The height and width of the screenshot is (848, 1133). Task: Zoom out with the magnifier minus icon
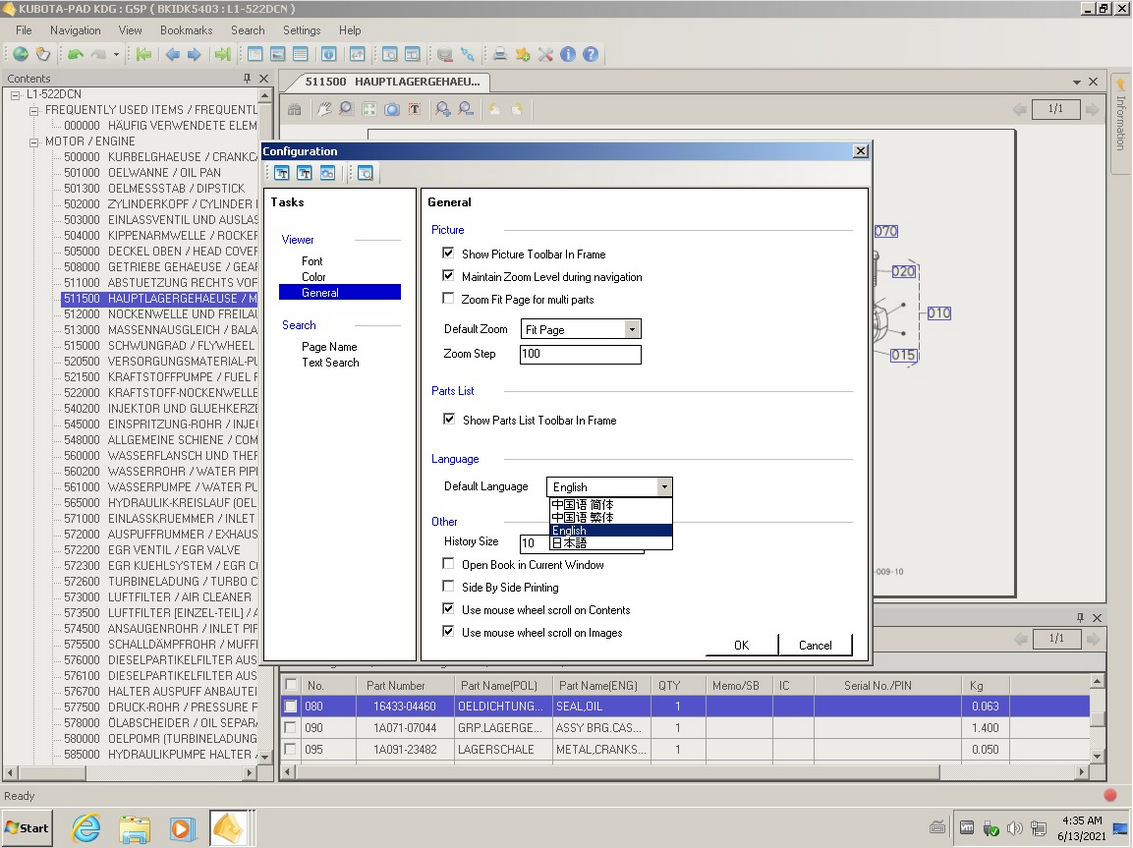pyautogui.click(x=466, y=109)
